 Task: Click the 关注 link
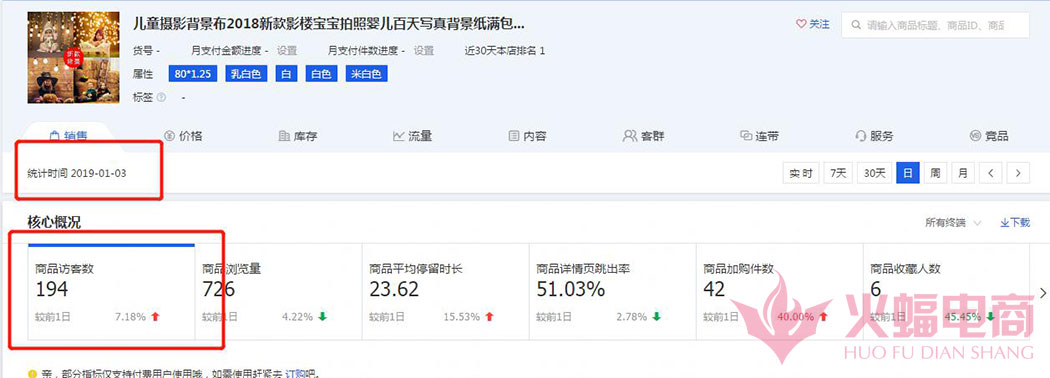(x=813, y=24)
